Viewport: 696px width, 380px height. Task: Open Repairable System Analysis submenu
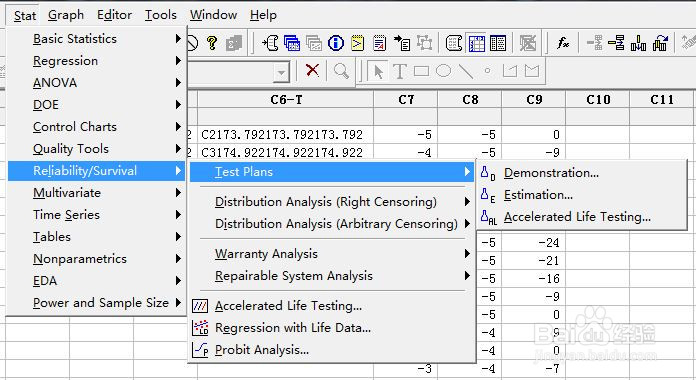(332, 276)
